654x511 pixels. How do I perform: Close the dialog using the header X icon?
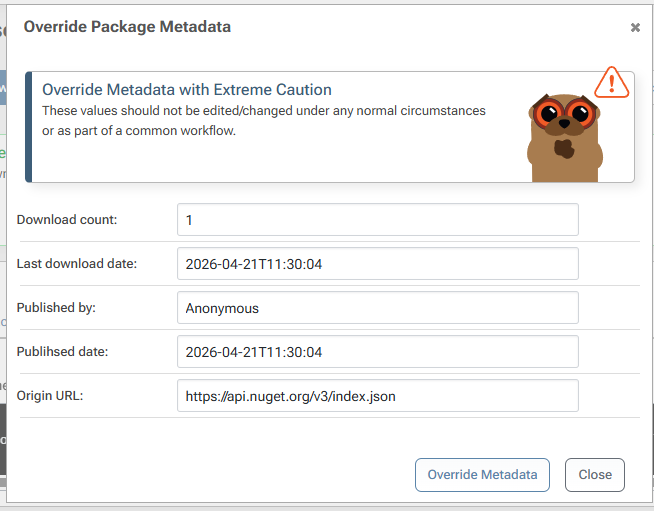635,28
